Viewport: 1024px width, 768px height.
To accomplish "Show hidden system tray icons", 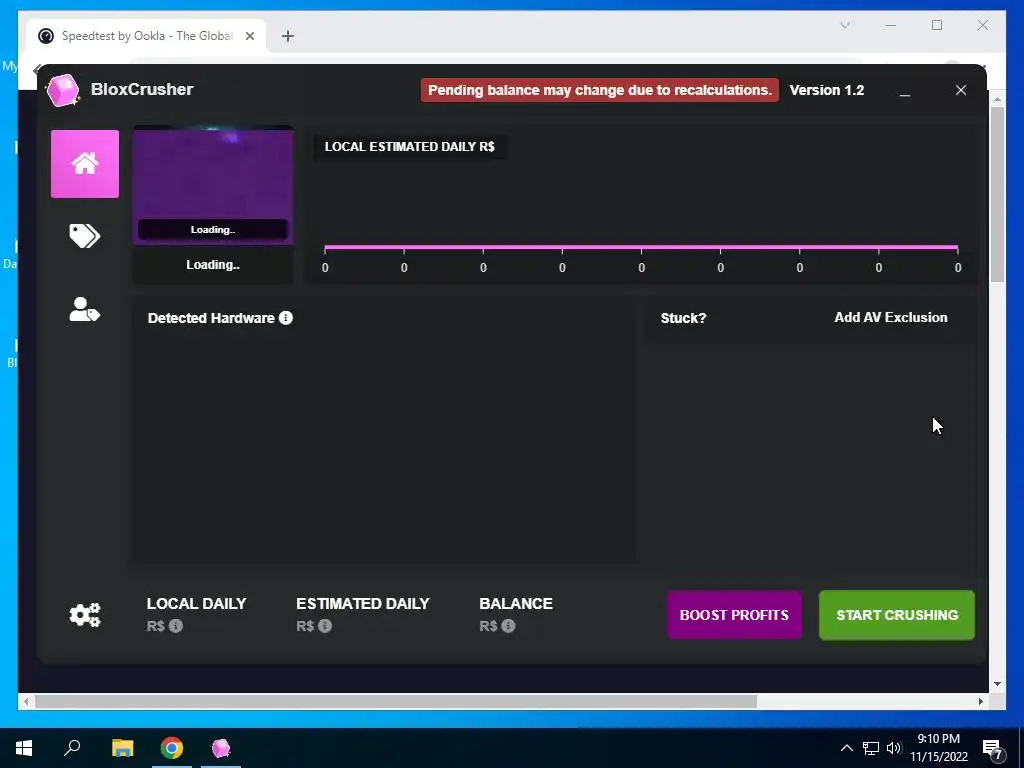I will (x=846, y=748).
